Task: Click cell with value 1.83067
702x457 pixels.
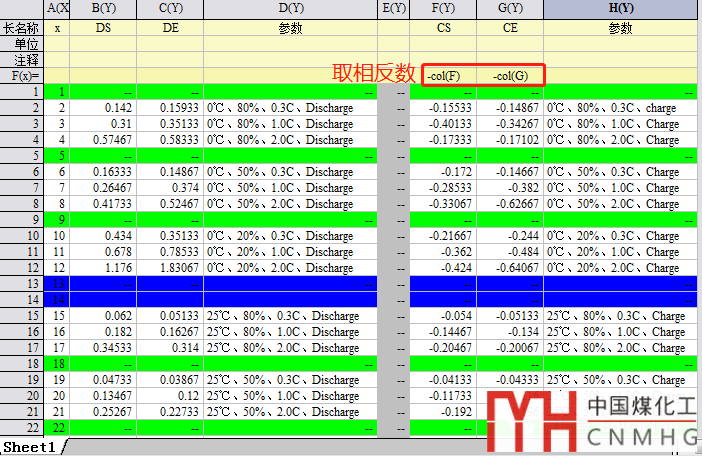Action: tap(170, 267)
